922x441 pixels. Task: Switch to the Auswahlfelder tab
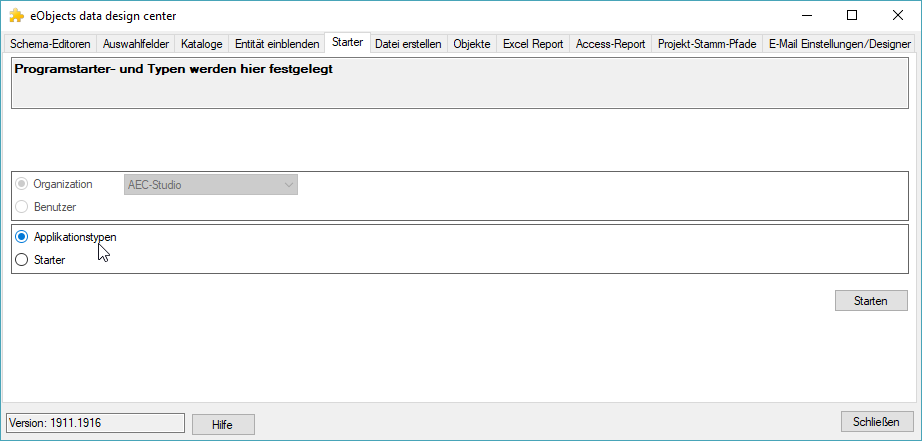pyautogui.click(x=136, y=44)
